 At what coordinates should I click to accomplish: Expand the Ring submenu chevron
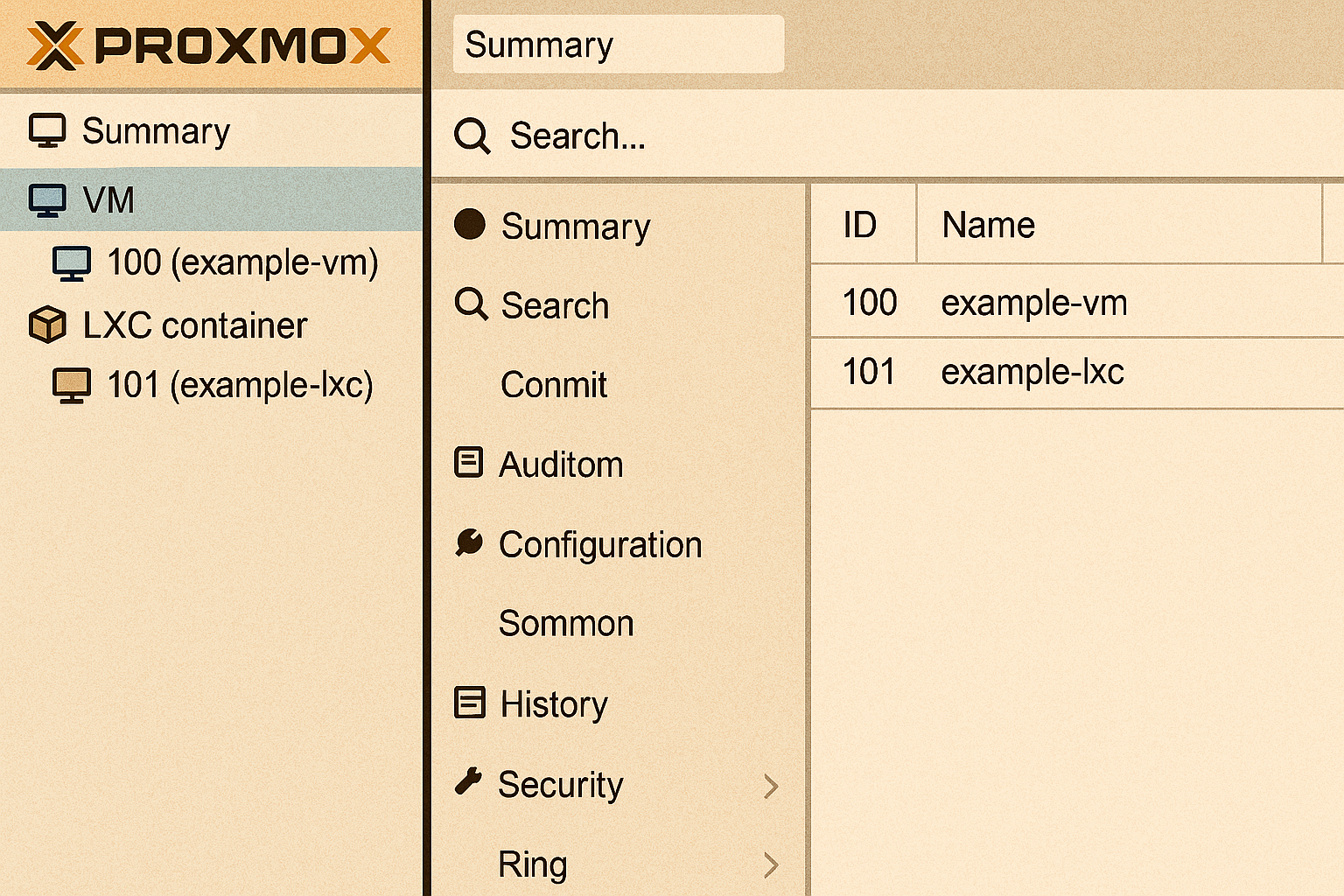coord(771,864)
